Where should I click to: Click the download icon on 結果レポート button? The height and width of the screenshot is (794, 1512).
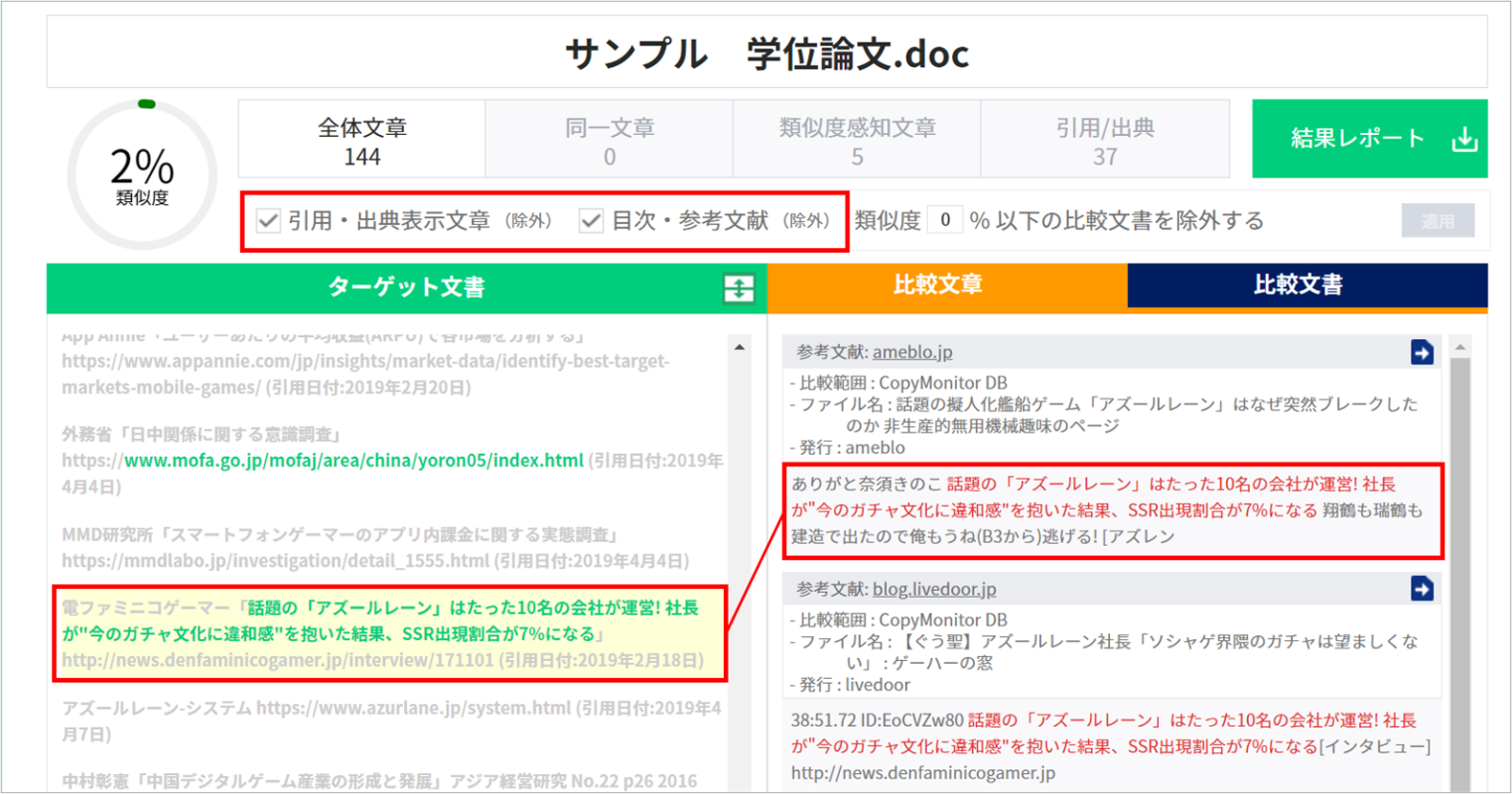pos(1464,140)
